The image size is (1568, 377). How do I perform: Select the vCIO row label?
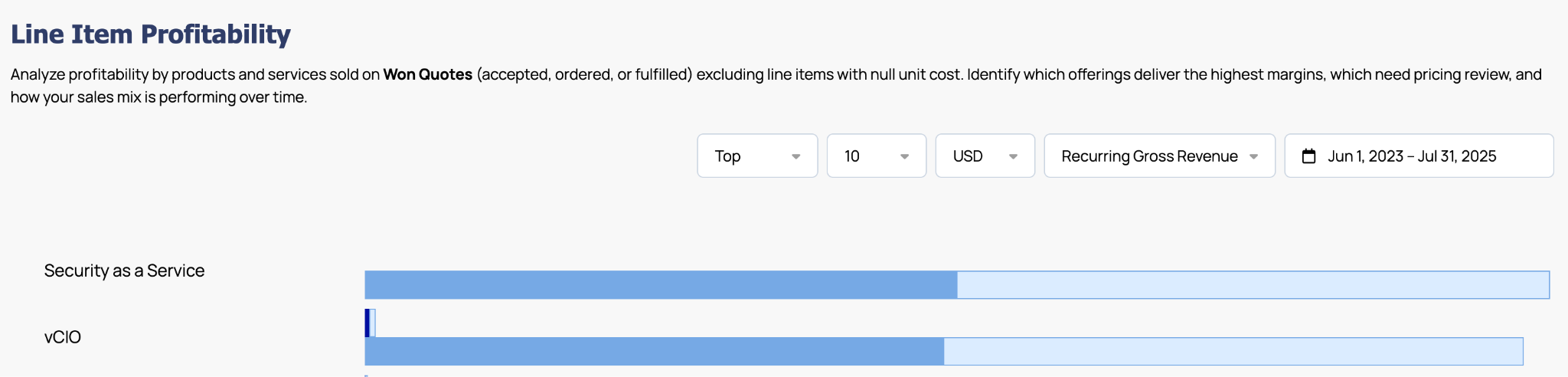[63, 337]
